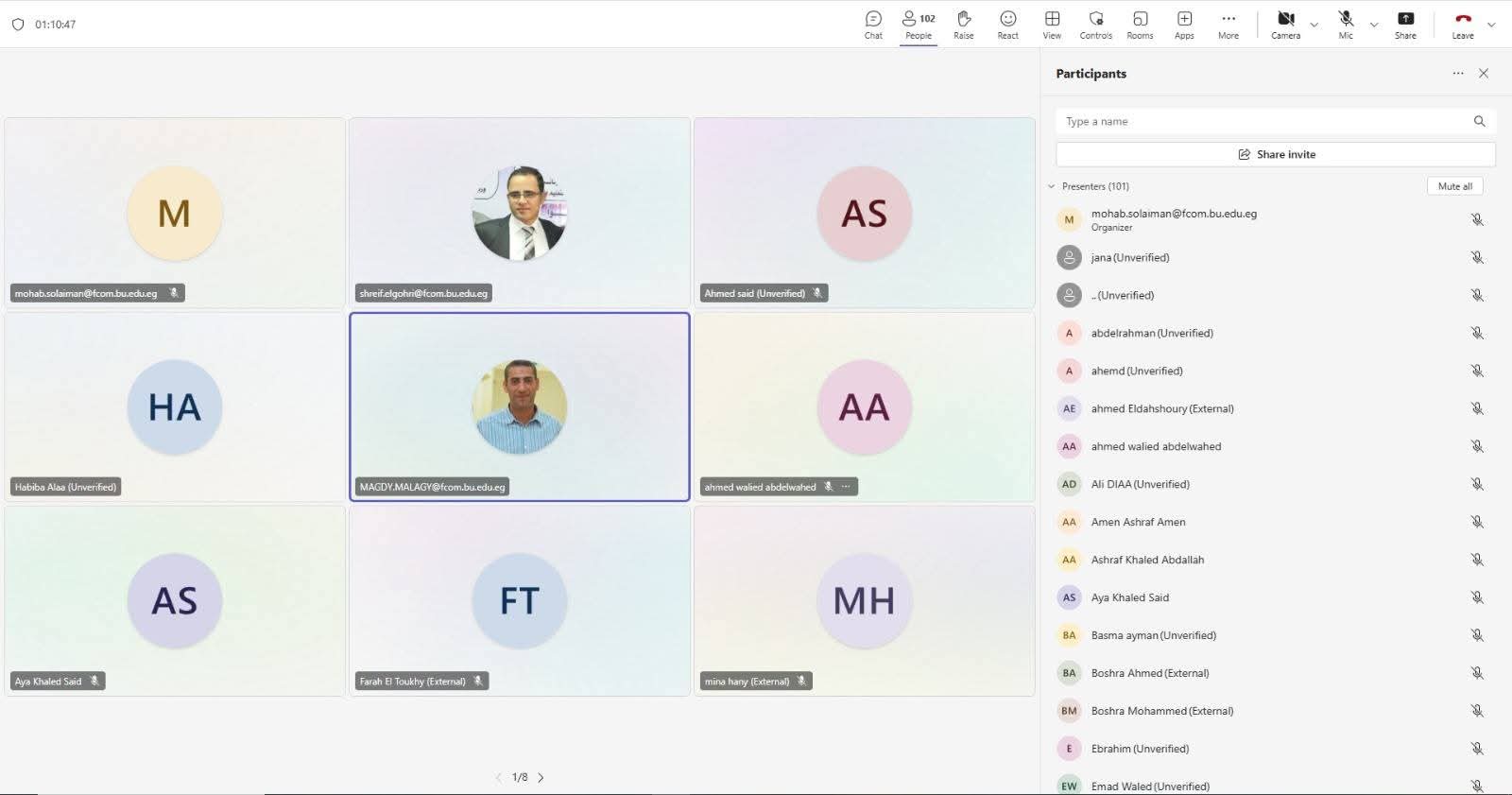Open the Chat panel

873,25
